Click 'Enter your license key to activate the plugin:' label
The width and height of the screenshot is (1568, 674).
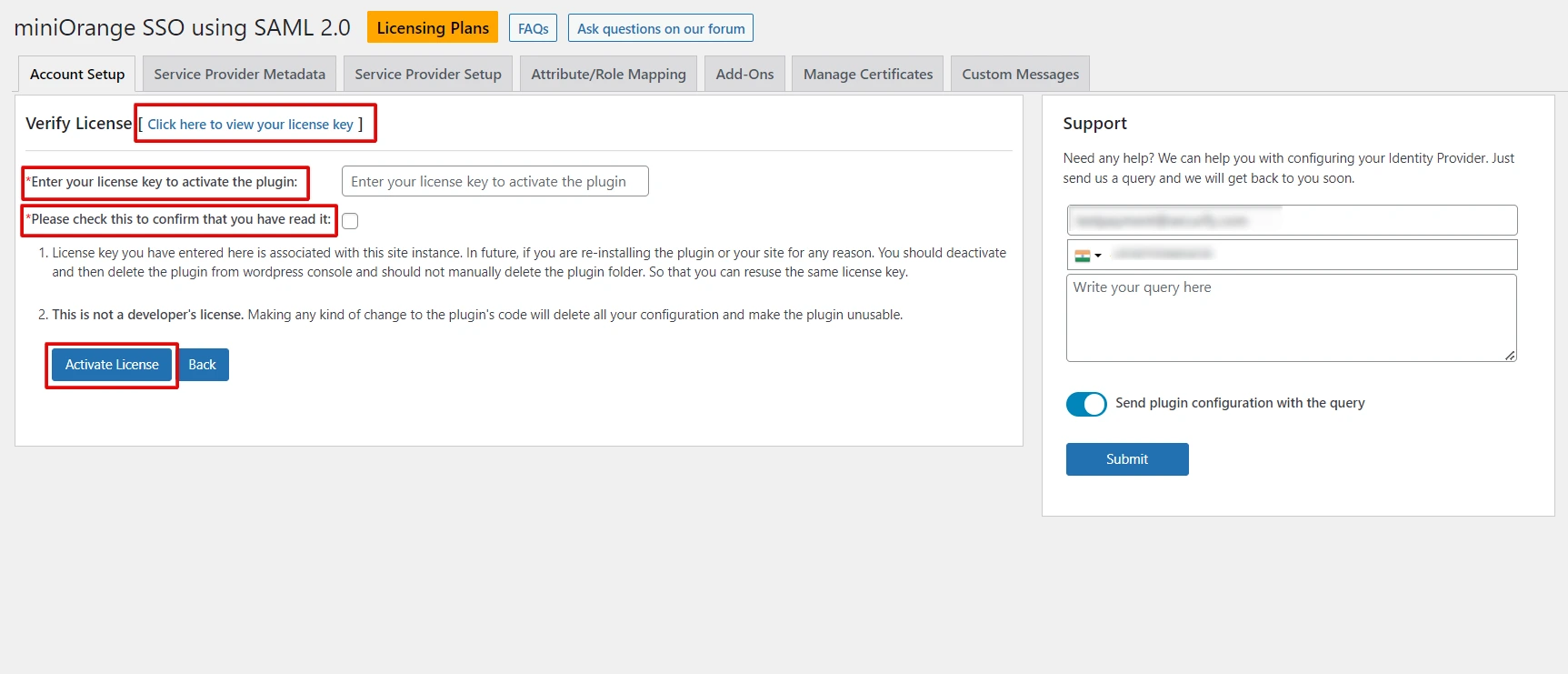[x=165, y=182]
